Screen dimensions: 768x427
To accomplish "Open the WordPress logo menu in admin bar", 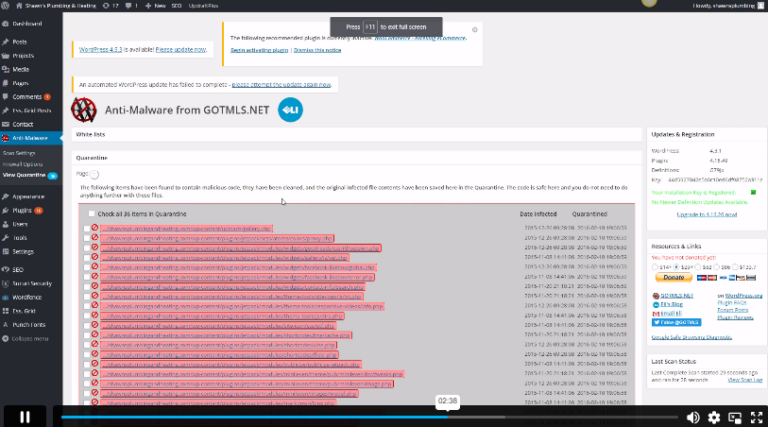I will pos(5,6).
